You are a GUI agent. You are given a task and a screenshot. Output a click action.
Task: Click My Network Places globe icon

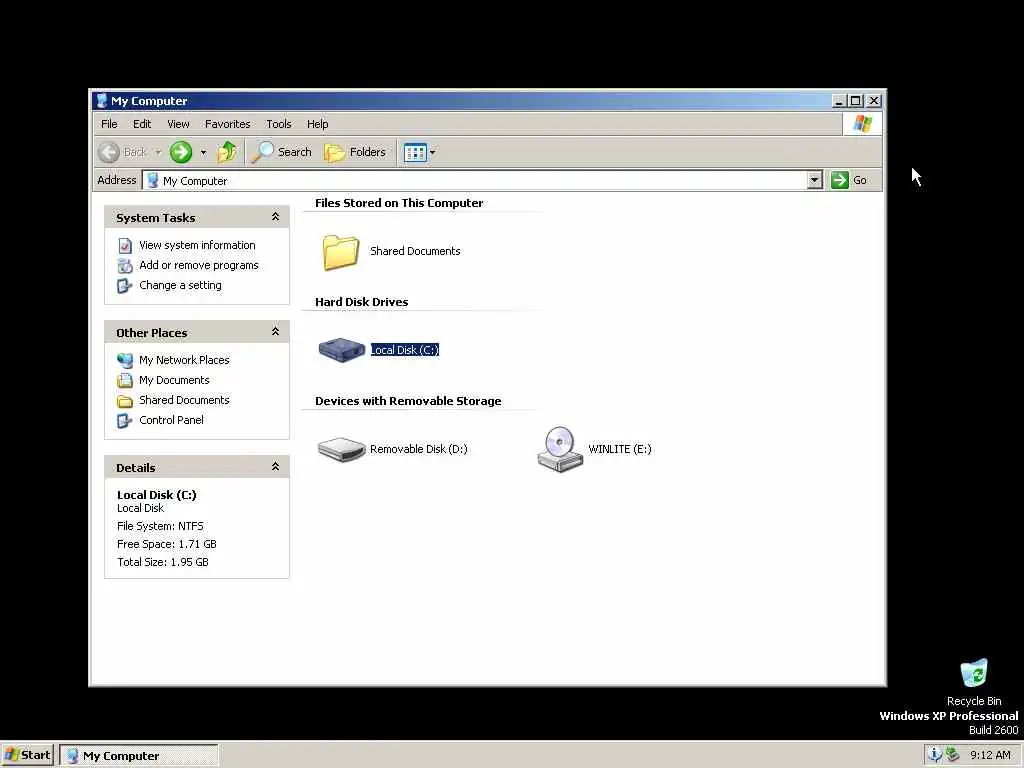[x=125, y=360]
